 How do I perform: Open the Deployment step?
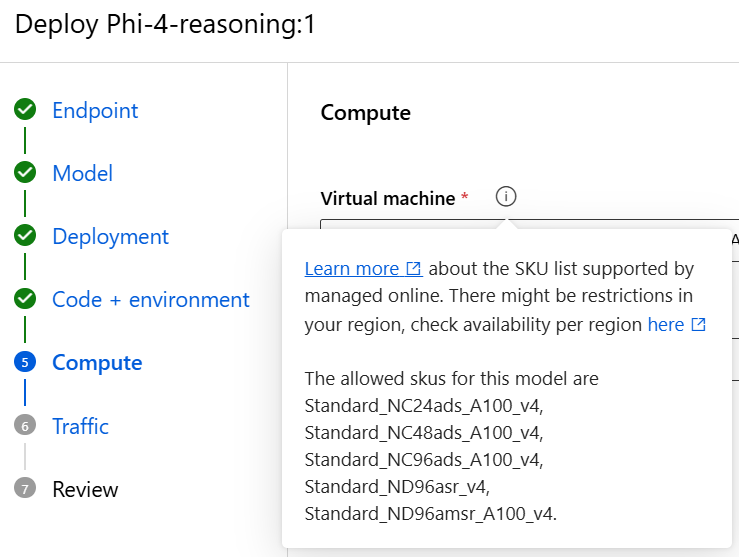110,237
